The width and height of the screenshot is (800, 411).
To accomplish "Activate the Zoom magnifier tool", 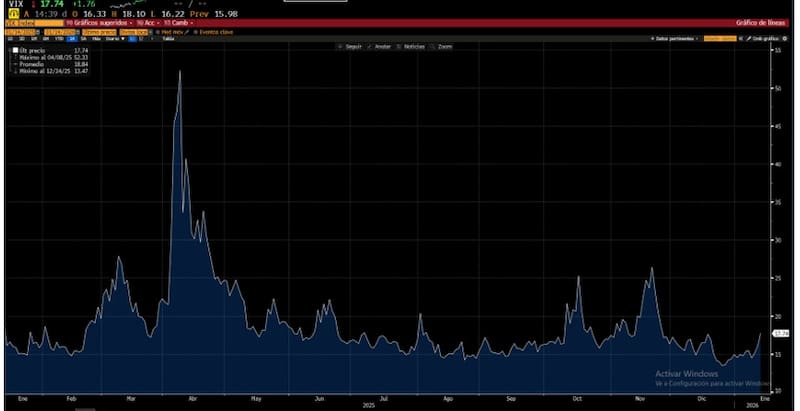I will [443, 46].
